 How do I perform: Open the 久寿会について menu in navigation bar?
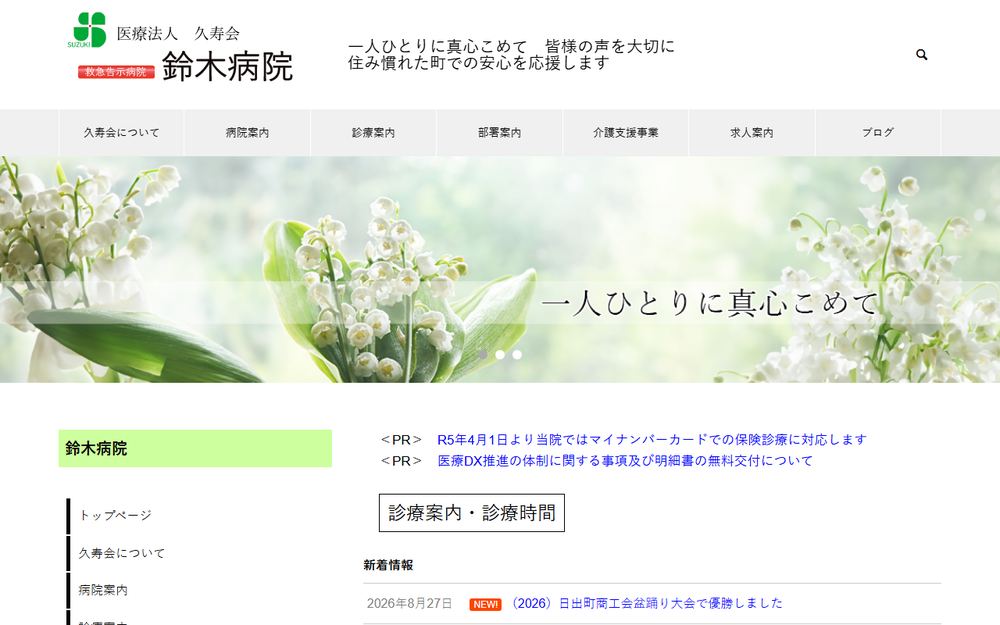coord(121,133)
